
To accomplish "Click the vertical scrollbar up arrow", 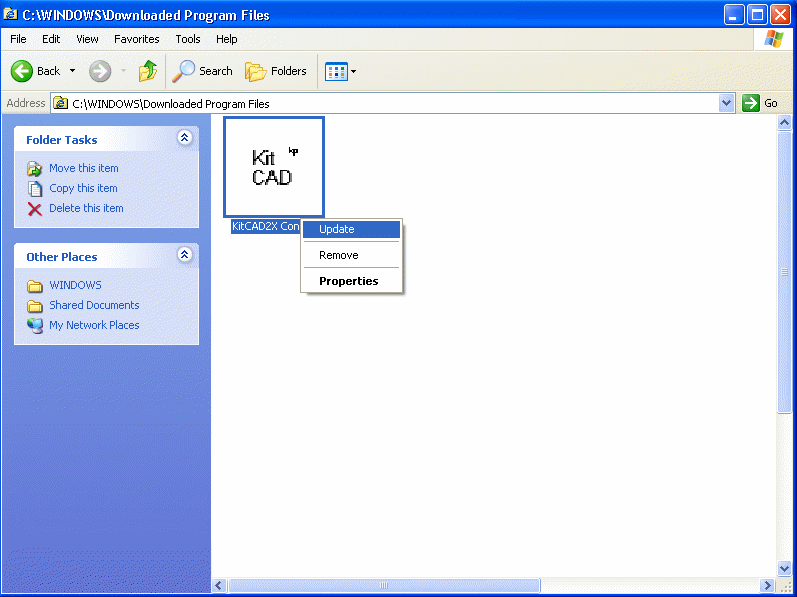I will point(784,122).
